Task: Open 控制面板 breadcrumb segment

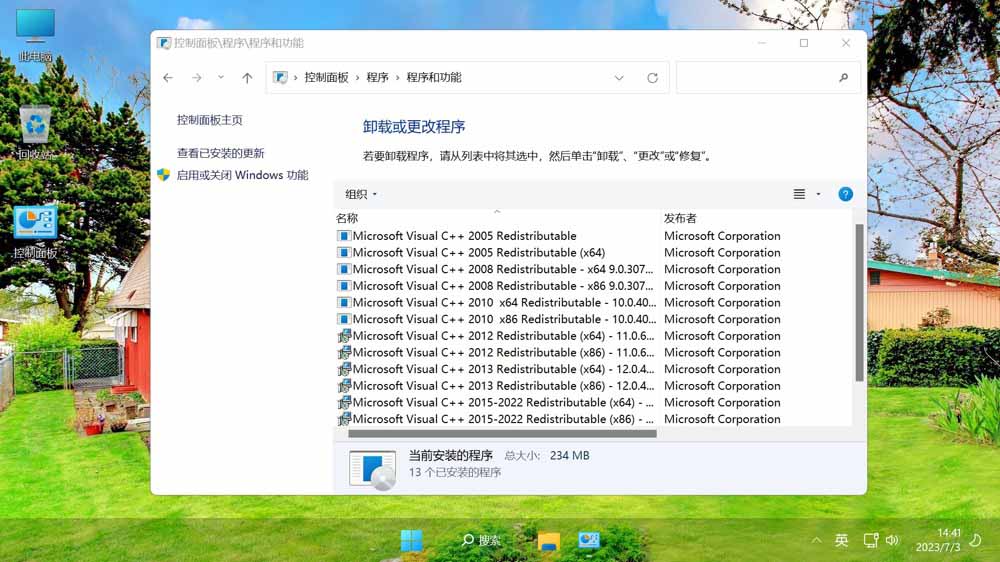Action: tap(327, 77)
